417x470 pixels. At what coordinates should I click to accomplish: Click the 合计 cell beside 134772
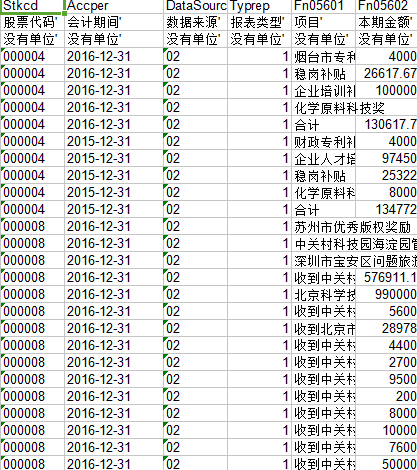(324, 209)
